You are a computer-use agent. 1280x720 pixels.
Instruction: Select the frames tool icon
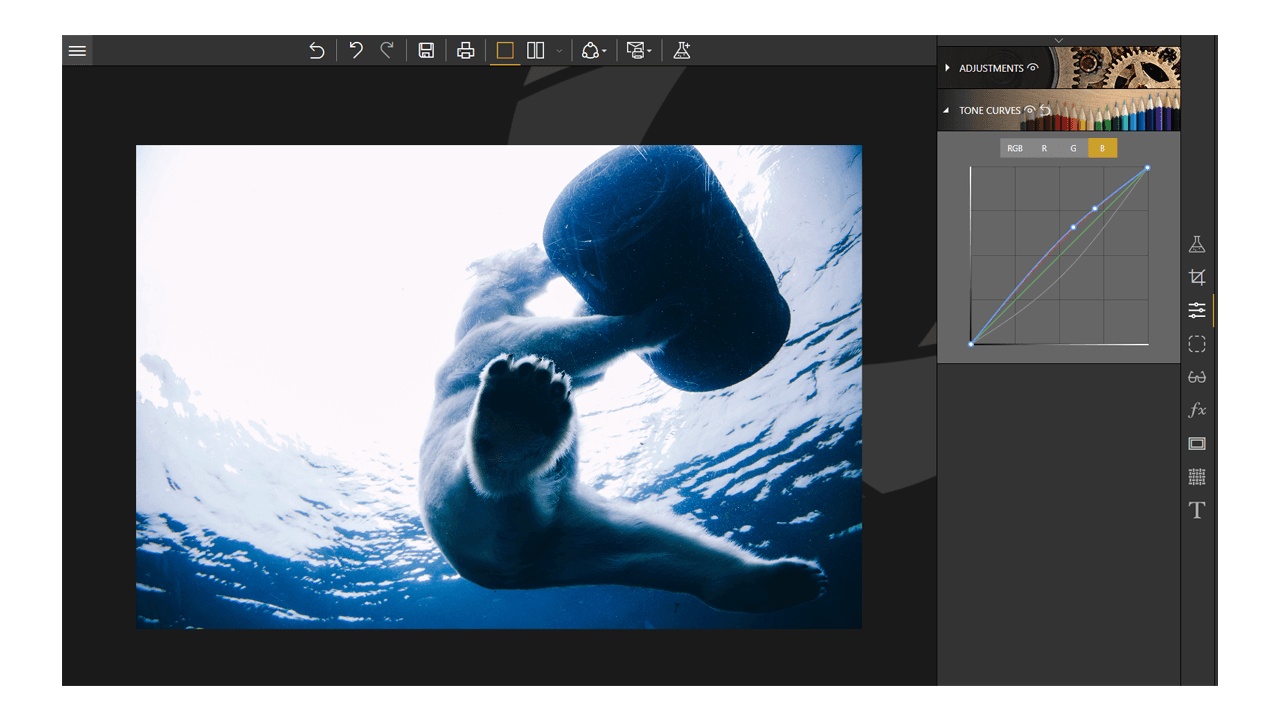(1197, 443)
